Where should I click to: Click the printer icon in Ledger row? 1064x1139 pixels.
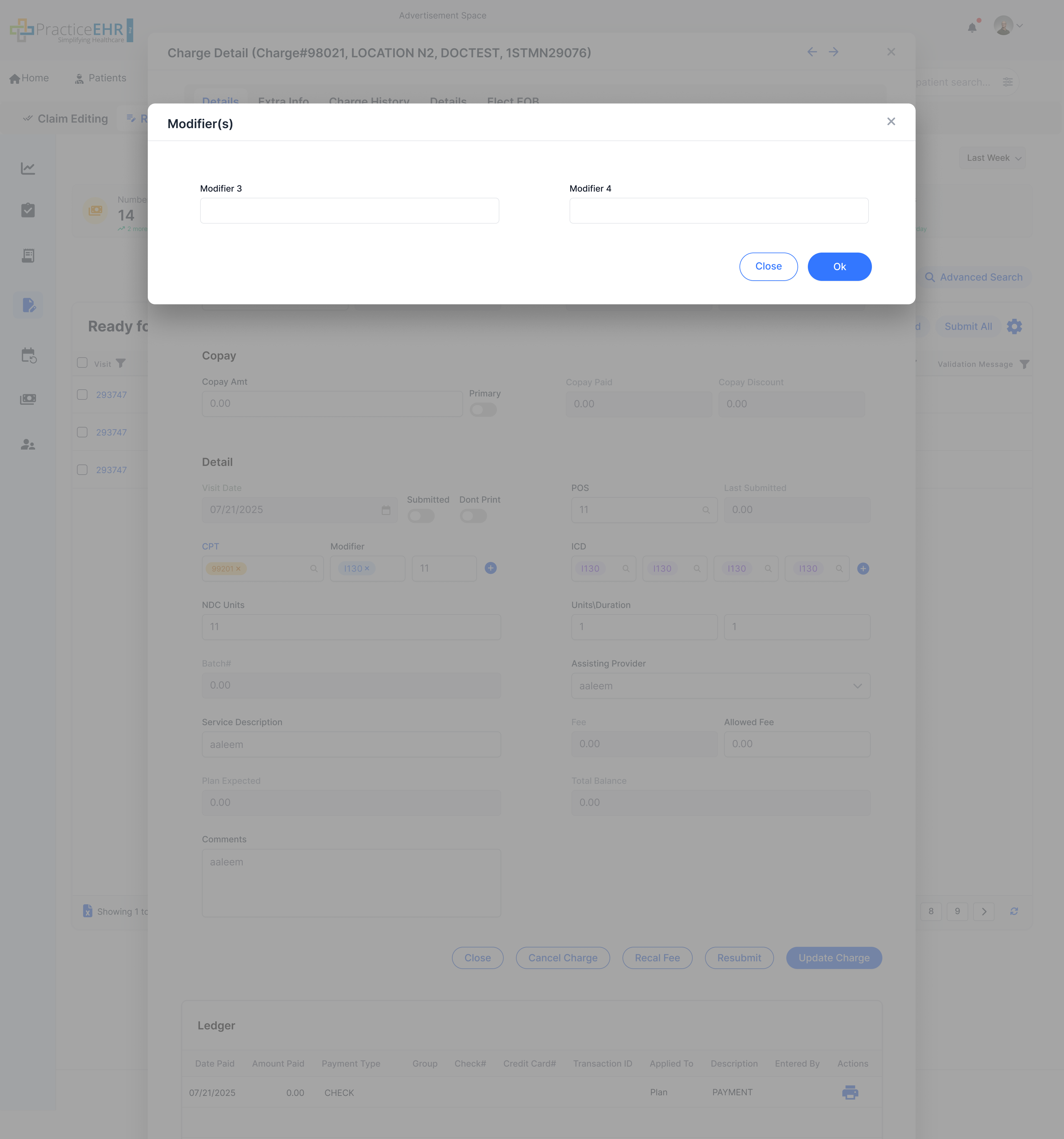(x=850, y=1092)
